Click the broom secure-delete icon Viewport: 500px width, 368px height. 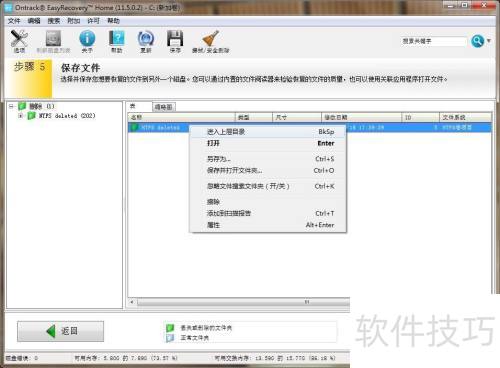pyautogui.click(x=210, y=41)
